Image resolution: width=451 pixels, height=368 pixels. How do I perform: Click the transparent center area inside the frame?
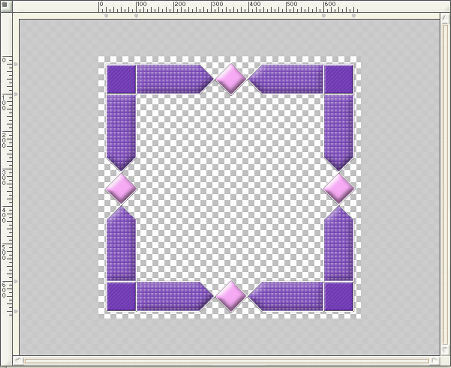[x=230, y=188]
